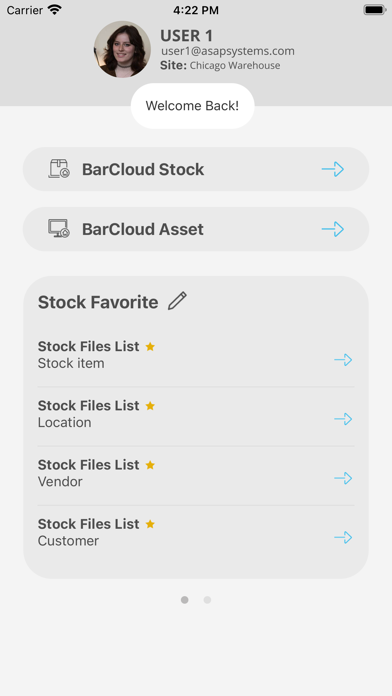Tap the BarCloud Asset monitor icon
The width and height of the screenshot is (392, 696).
coord(59,229)
